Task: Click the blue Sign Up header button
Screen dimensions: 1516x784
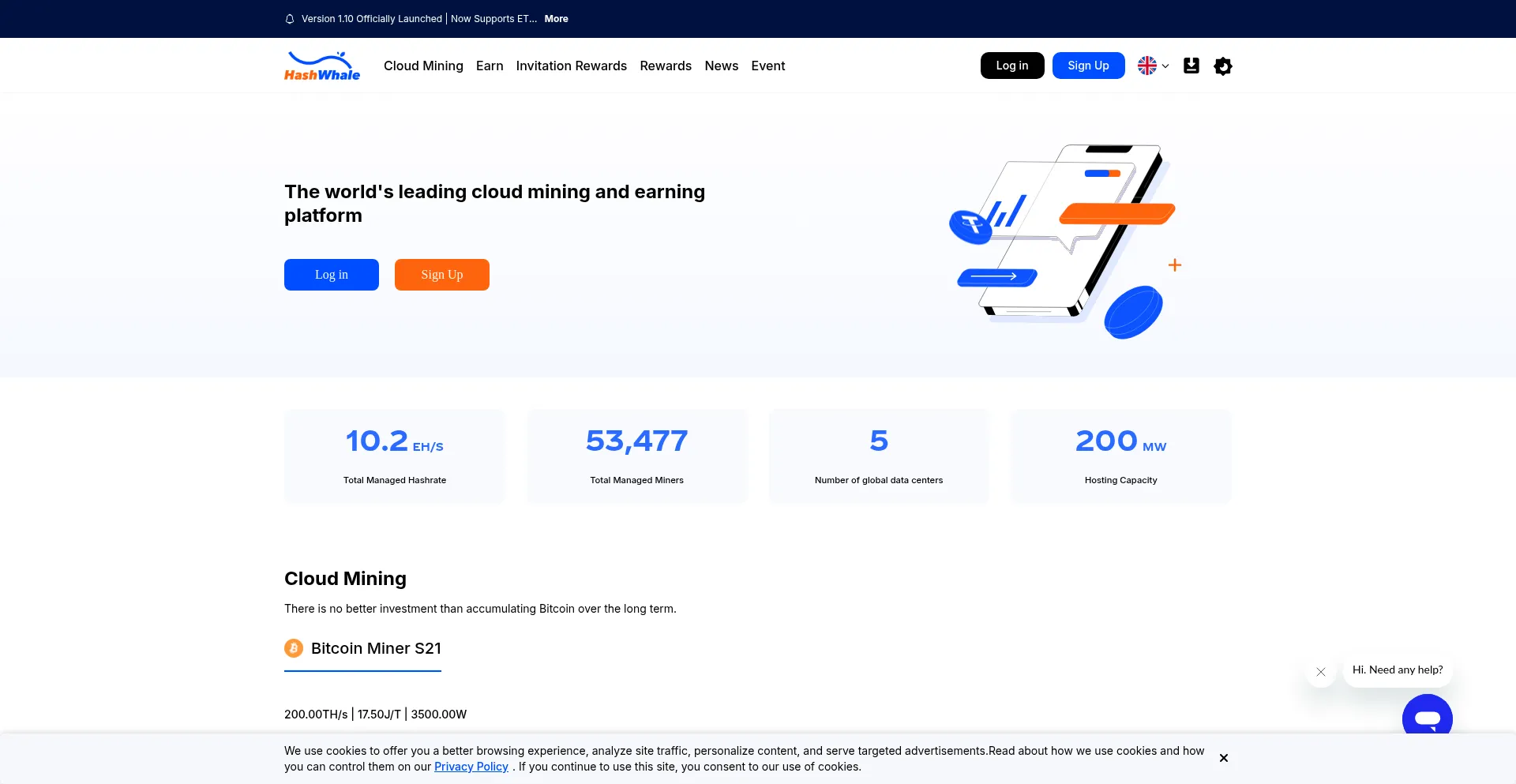Action: [x=1089, y=66]
